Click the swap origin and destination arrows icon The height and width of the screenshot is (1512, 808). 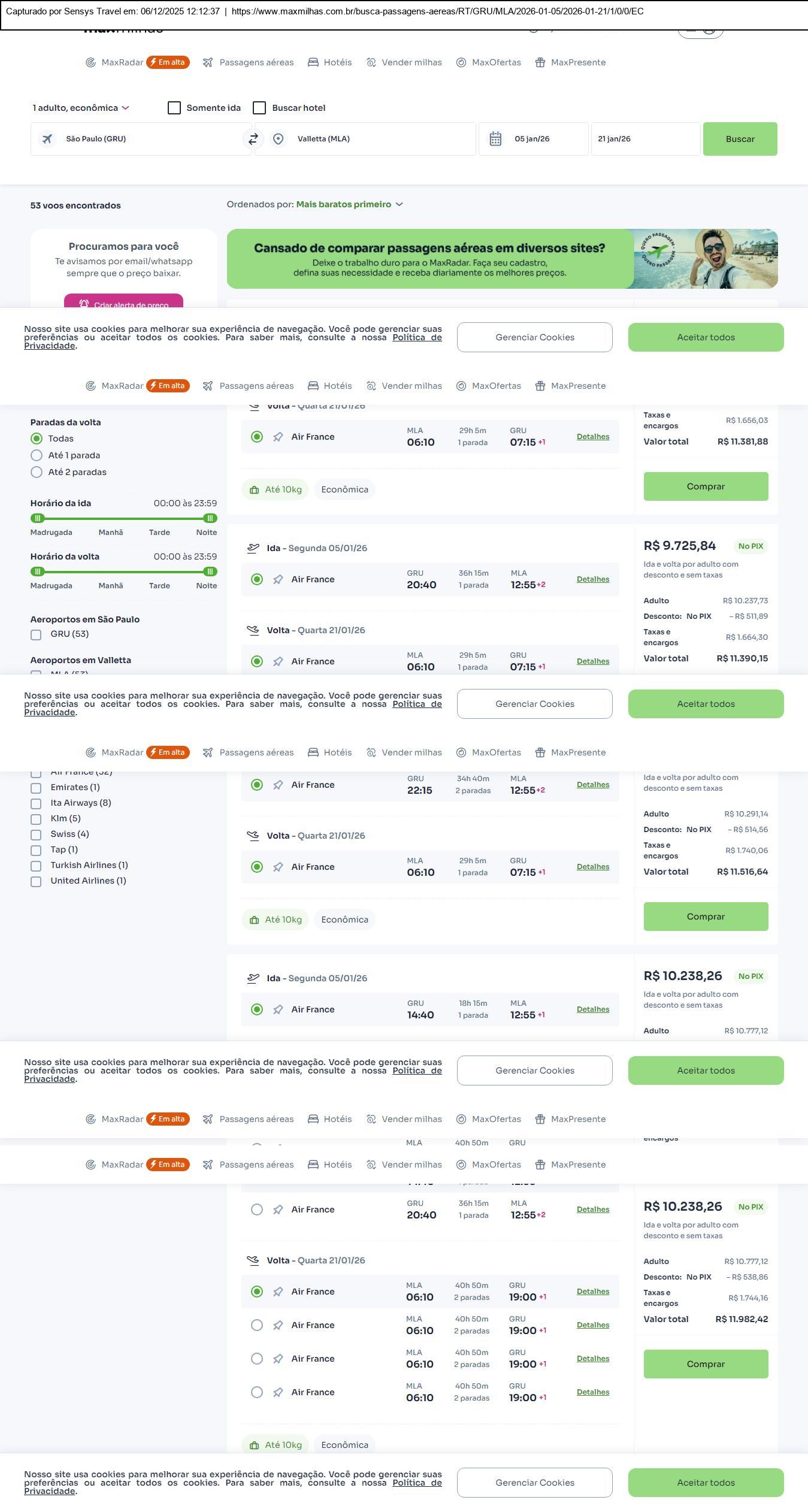click(x=253, y=139)
